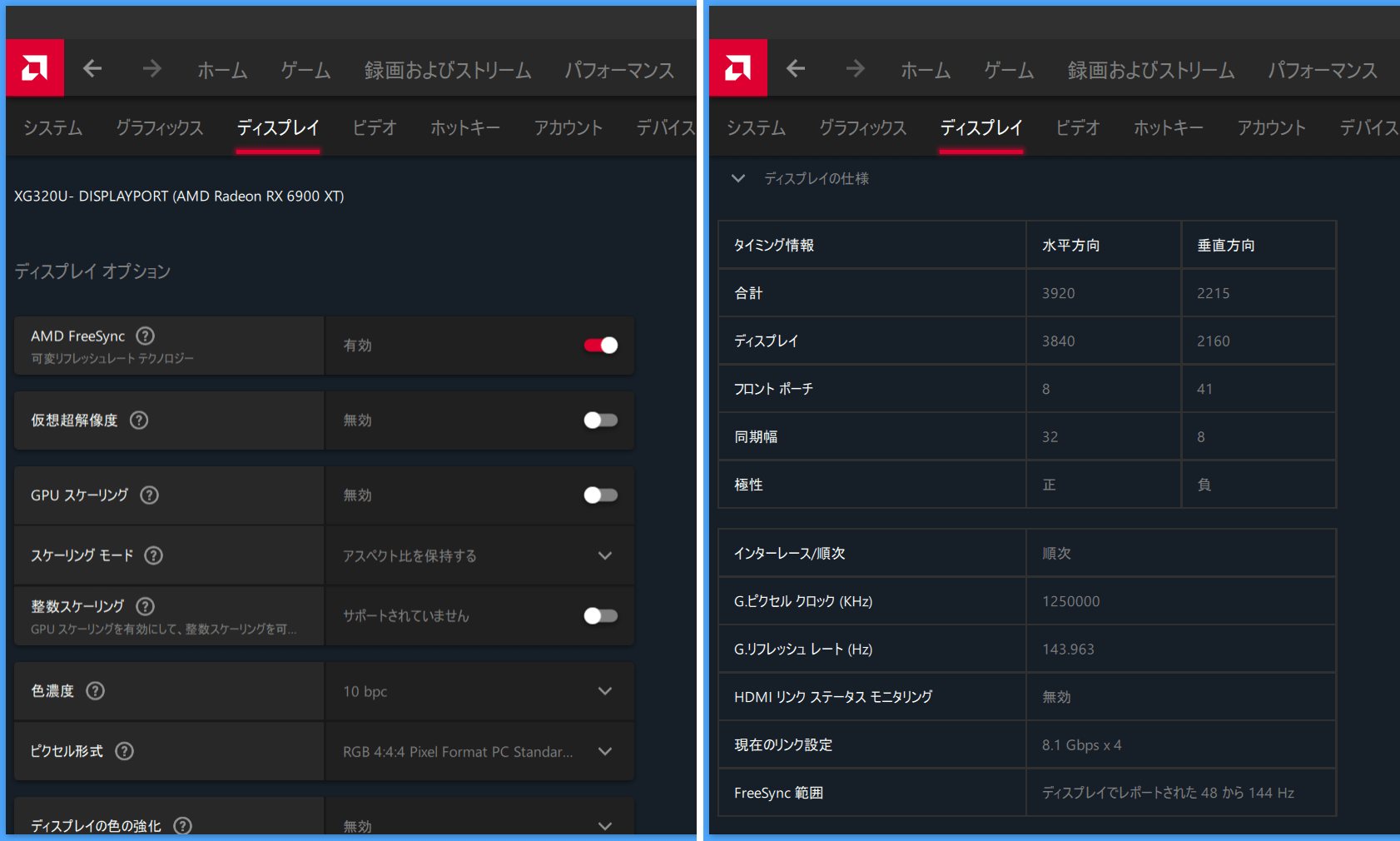
Task: Switch to アカウント tab in right window
Action: [1272, 127]
